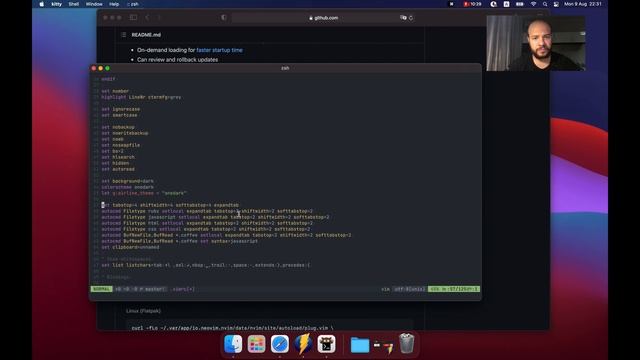Open kitty terminal from the Dock
Image resolution: width=640 pixels, height=360 pixels.
click(x=327, y=344)
